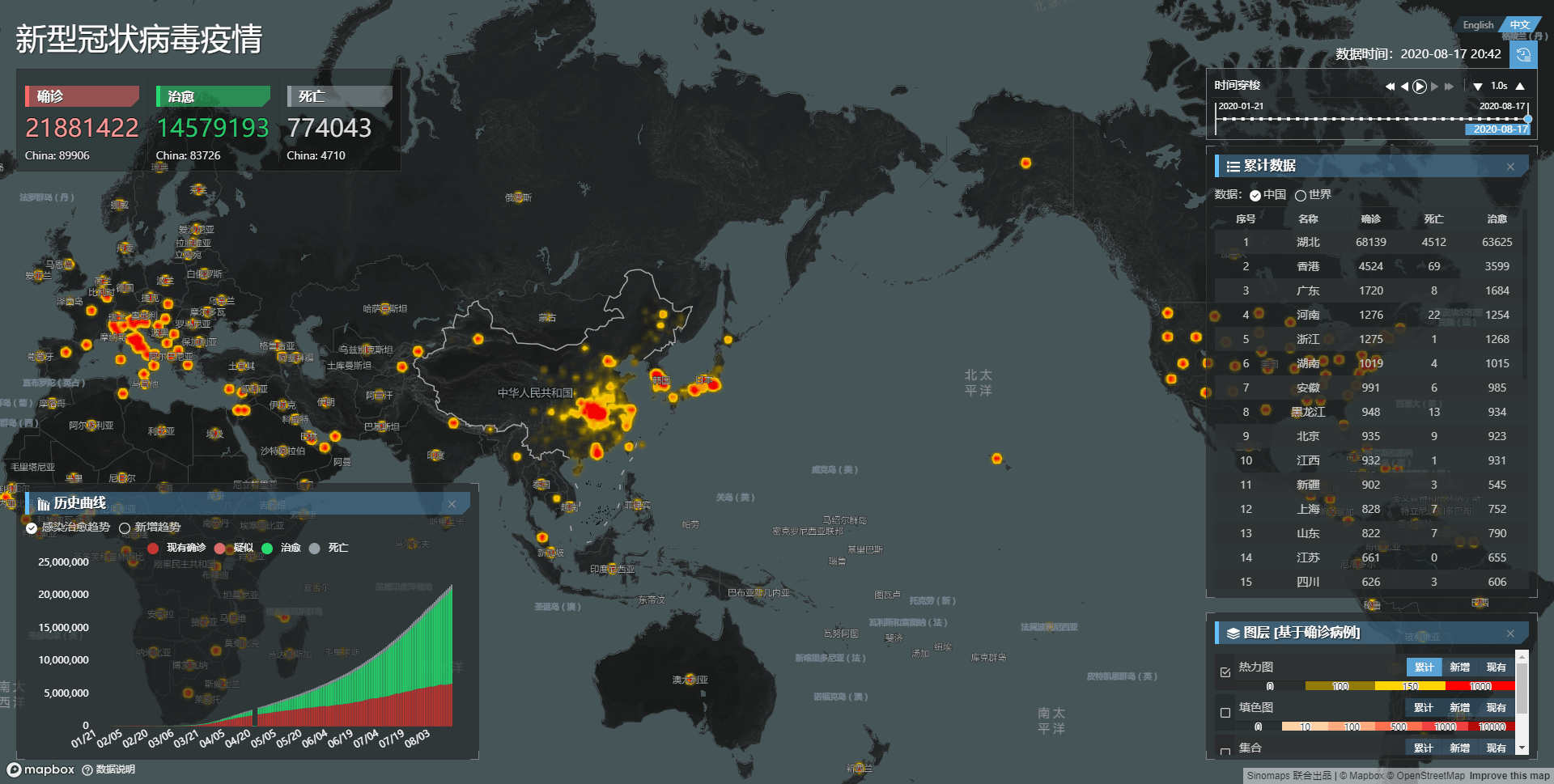
Task: Select 新增 for the 热力图 layer
Action: click(1459, 667)
